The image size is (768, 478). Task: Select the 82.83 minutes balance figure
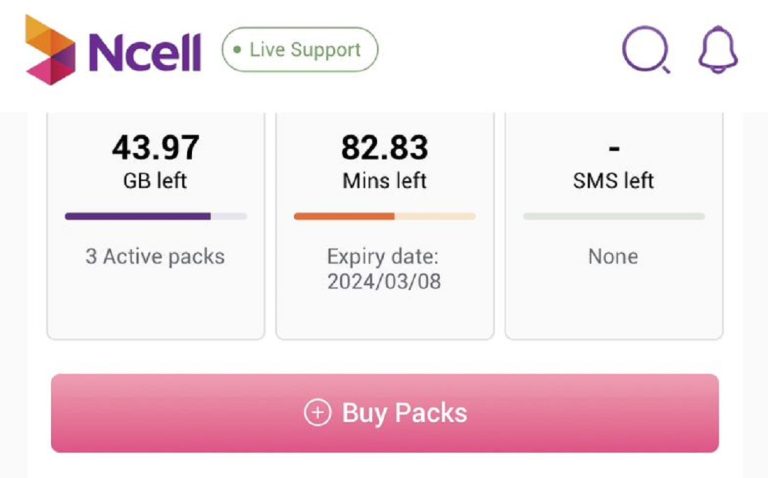[384, 148]
